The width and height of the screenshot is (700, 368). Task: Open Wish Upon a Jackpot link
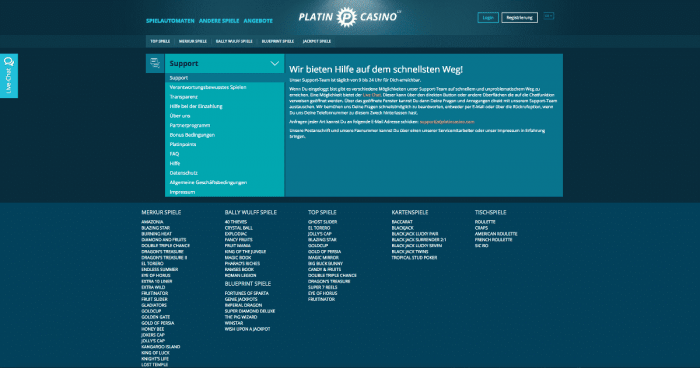247,329
